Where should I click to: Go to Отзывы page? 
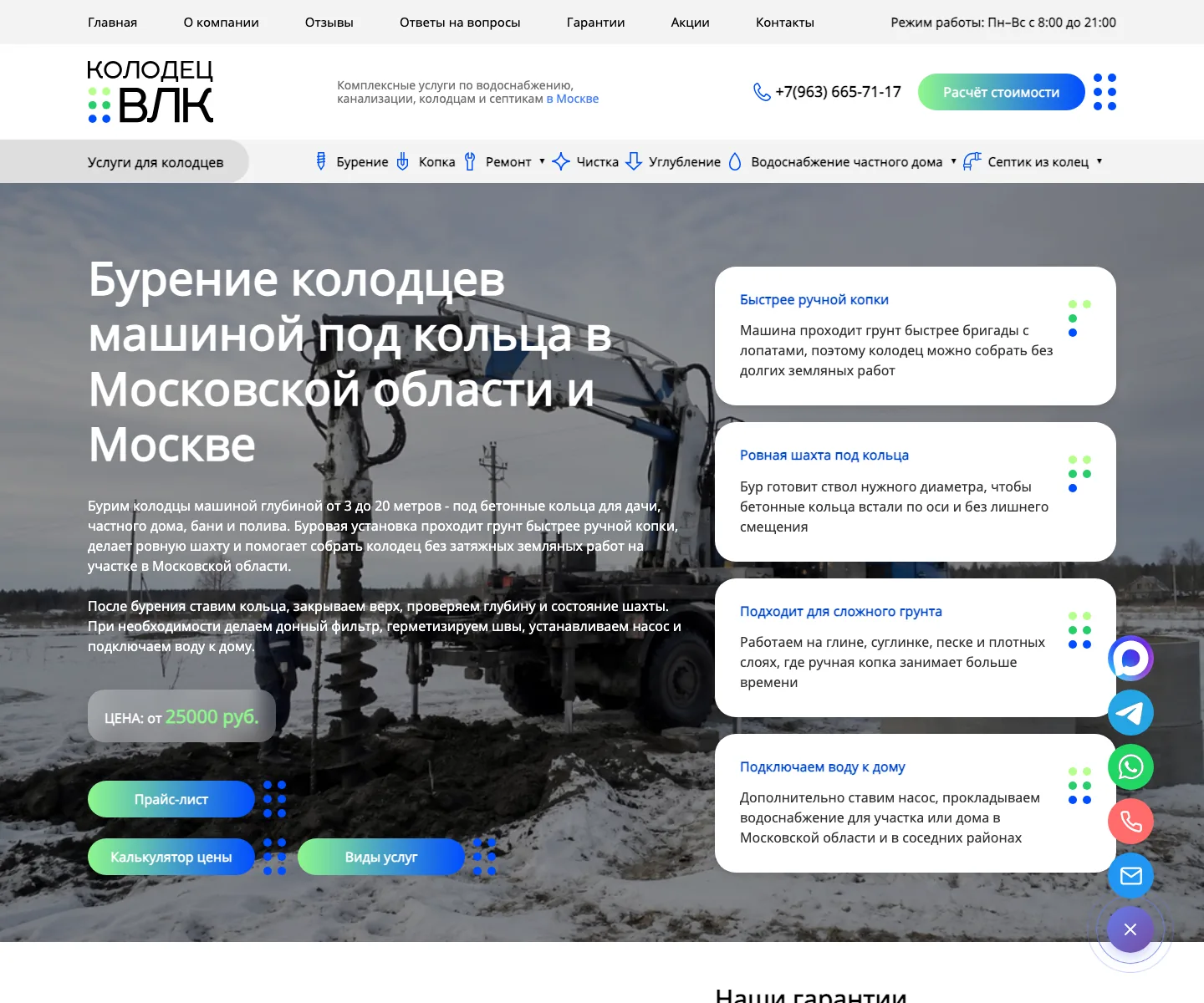(x=329, y=23)
